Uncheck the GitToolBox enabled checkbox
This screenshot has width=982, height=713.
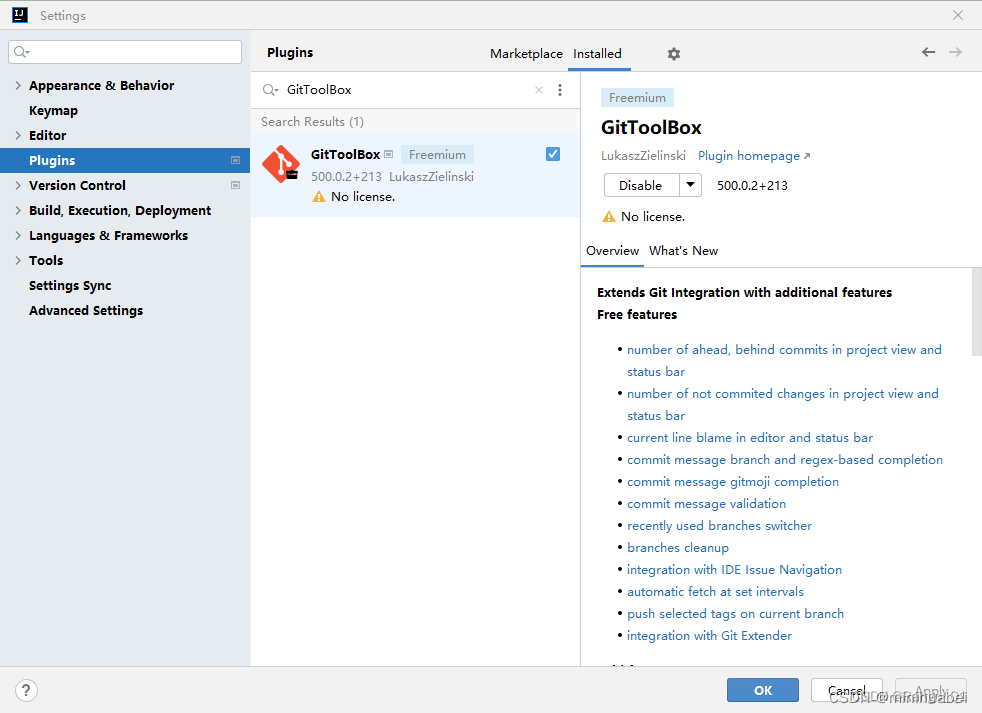click(x=553, y=154)
